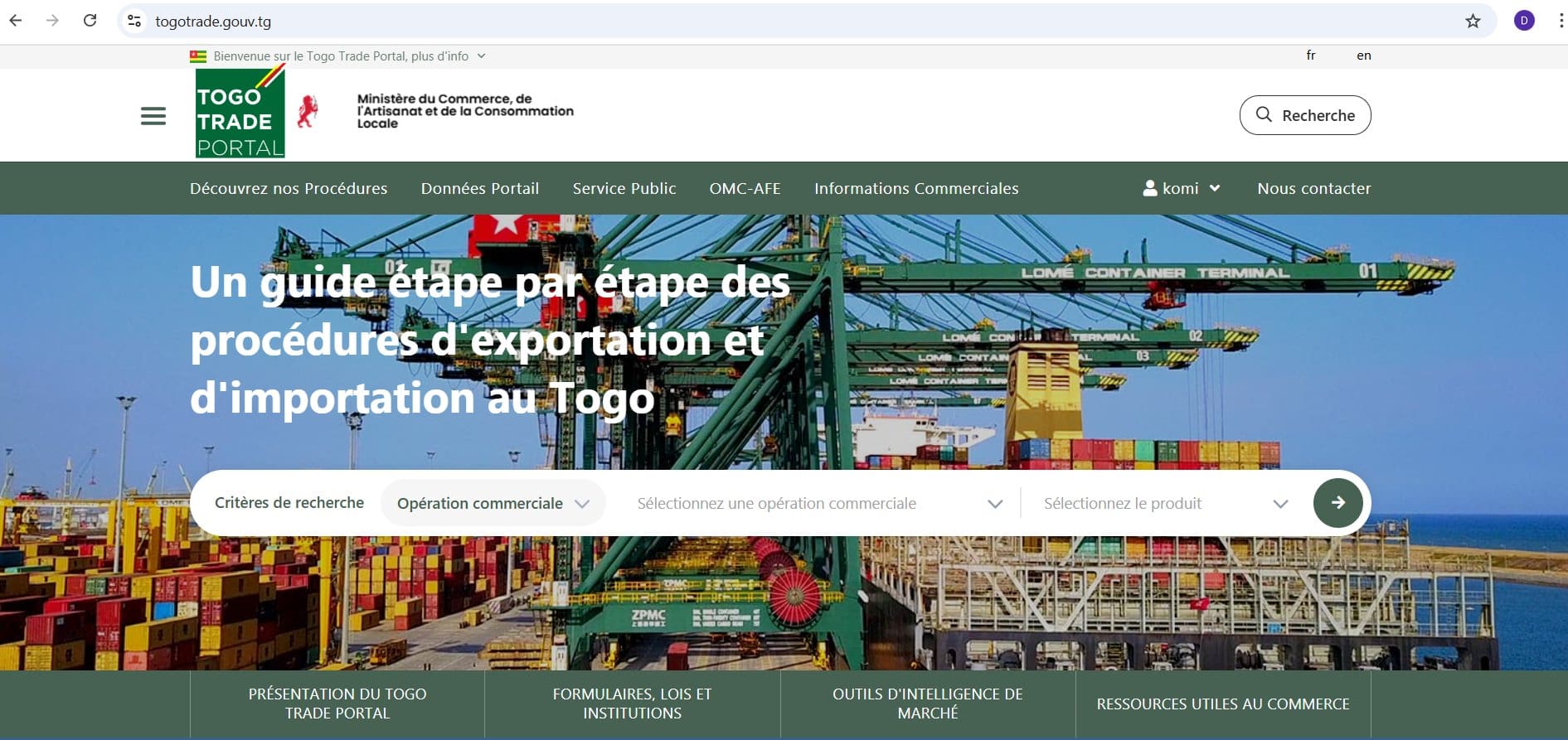
Task: Click the site information icon in address bar
Action: (134, 21)
